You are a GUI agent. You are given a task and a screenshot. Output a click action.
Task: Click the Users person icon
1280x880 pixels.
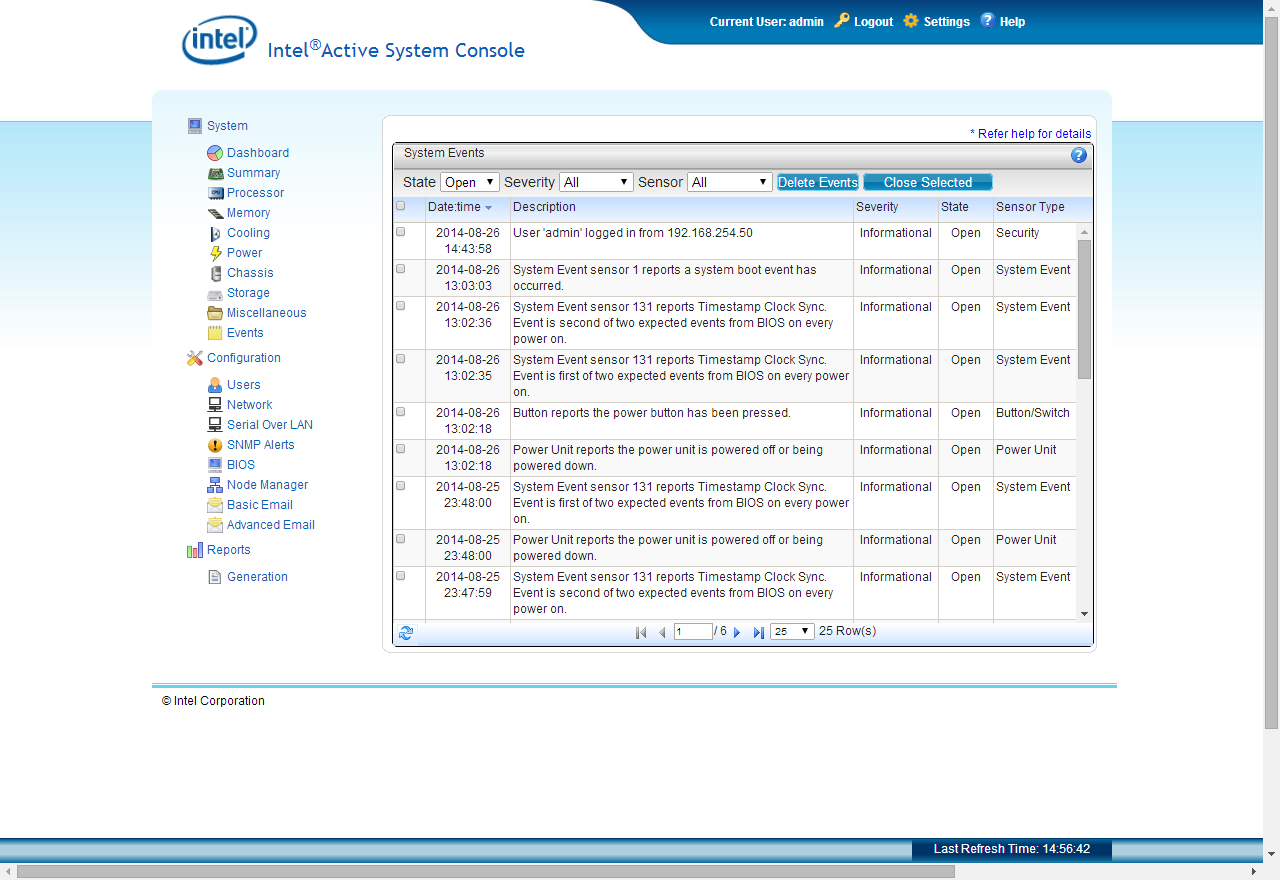pos(215,385)
